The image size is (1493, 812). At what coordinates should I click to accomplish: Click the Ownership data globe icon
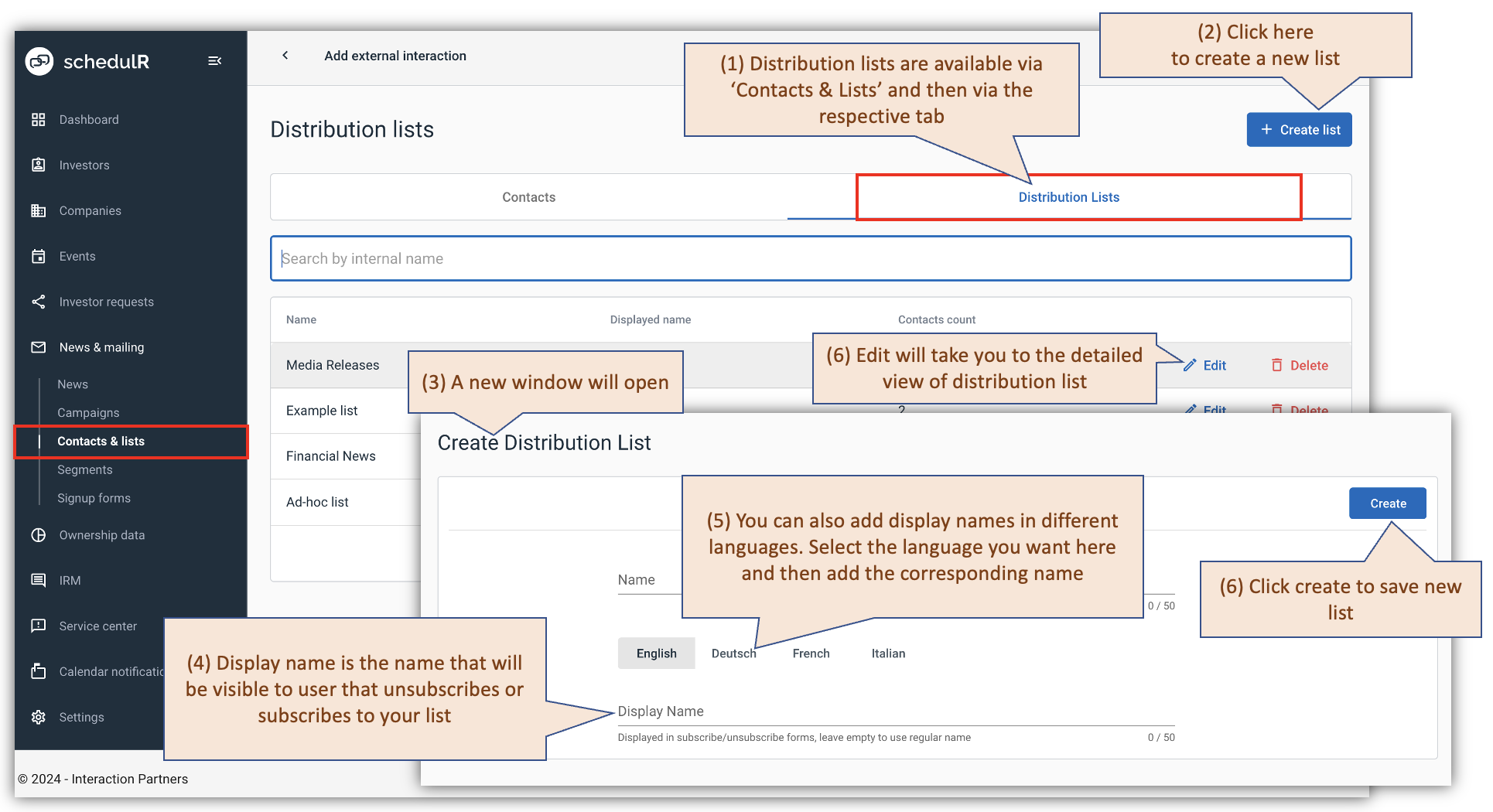pyautogui.click(x=39, y=534)
